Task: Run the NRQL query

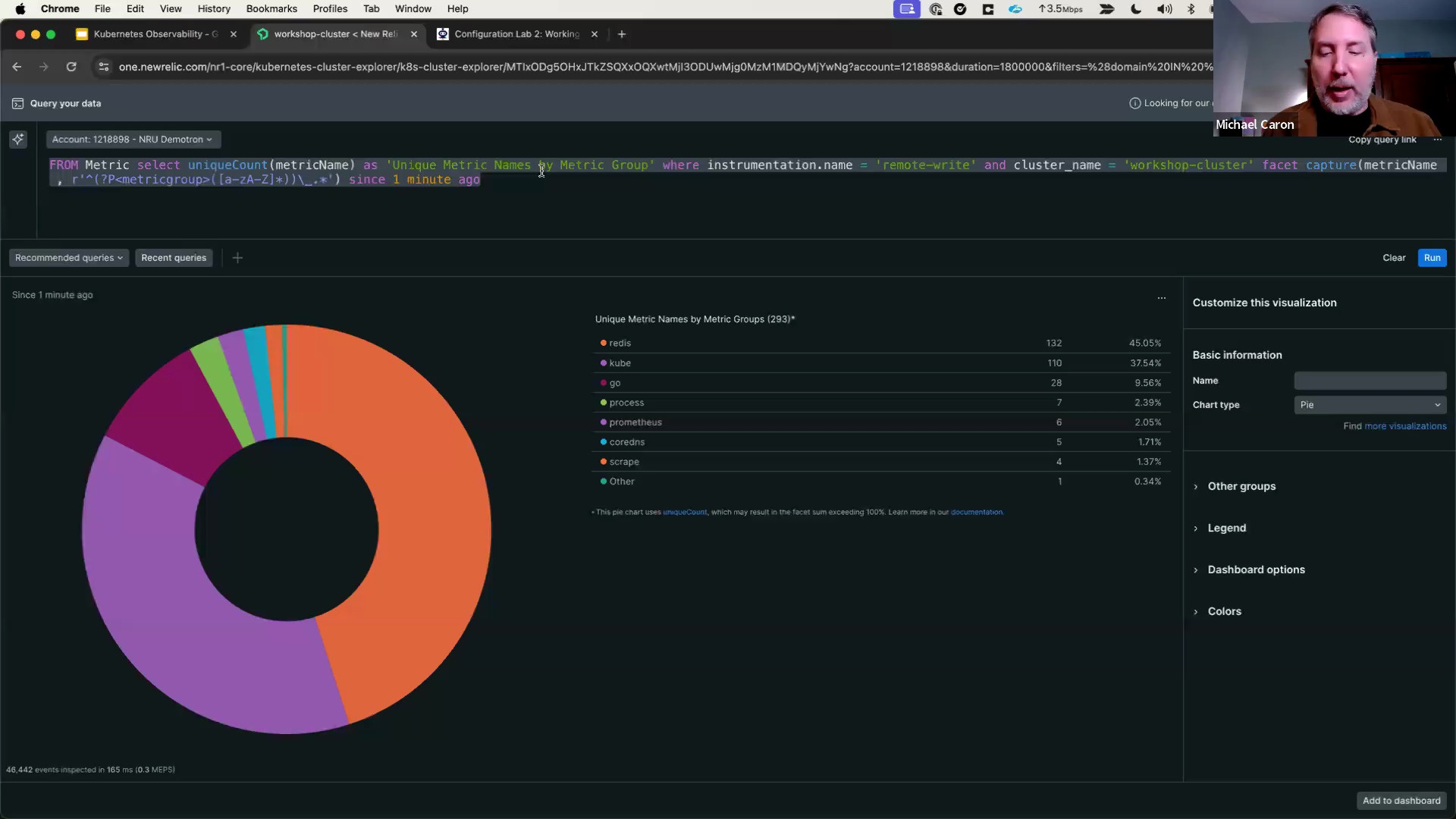Action: click(x=1432, y=258)
